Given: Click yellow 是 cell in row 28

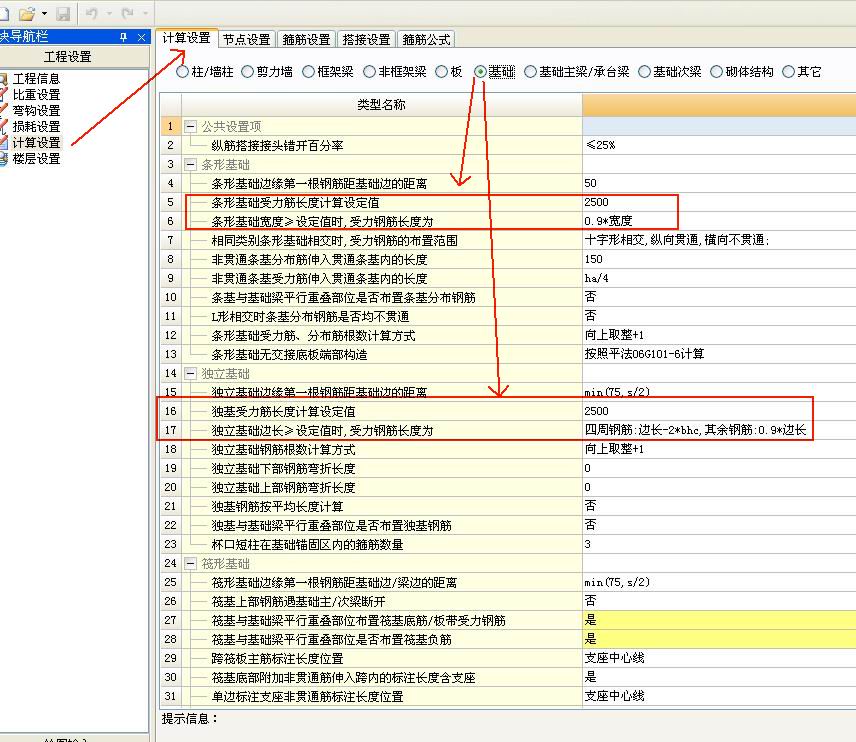Looking at the screenshot, I should click(x=719, y=639).
